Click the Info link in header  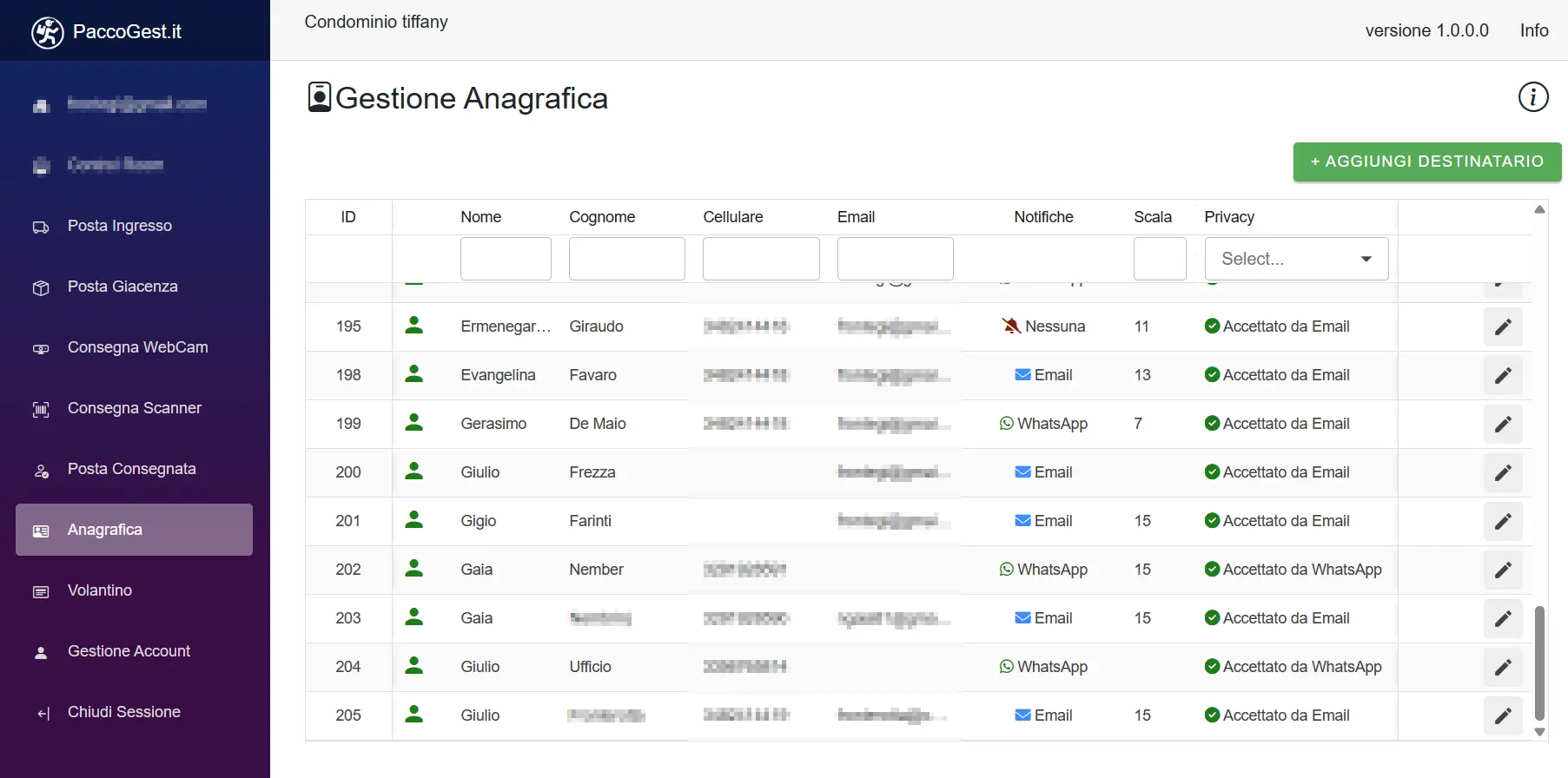click(x=1533, y=30)
